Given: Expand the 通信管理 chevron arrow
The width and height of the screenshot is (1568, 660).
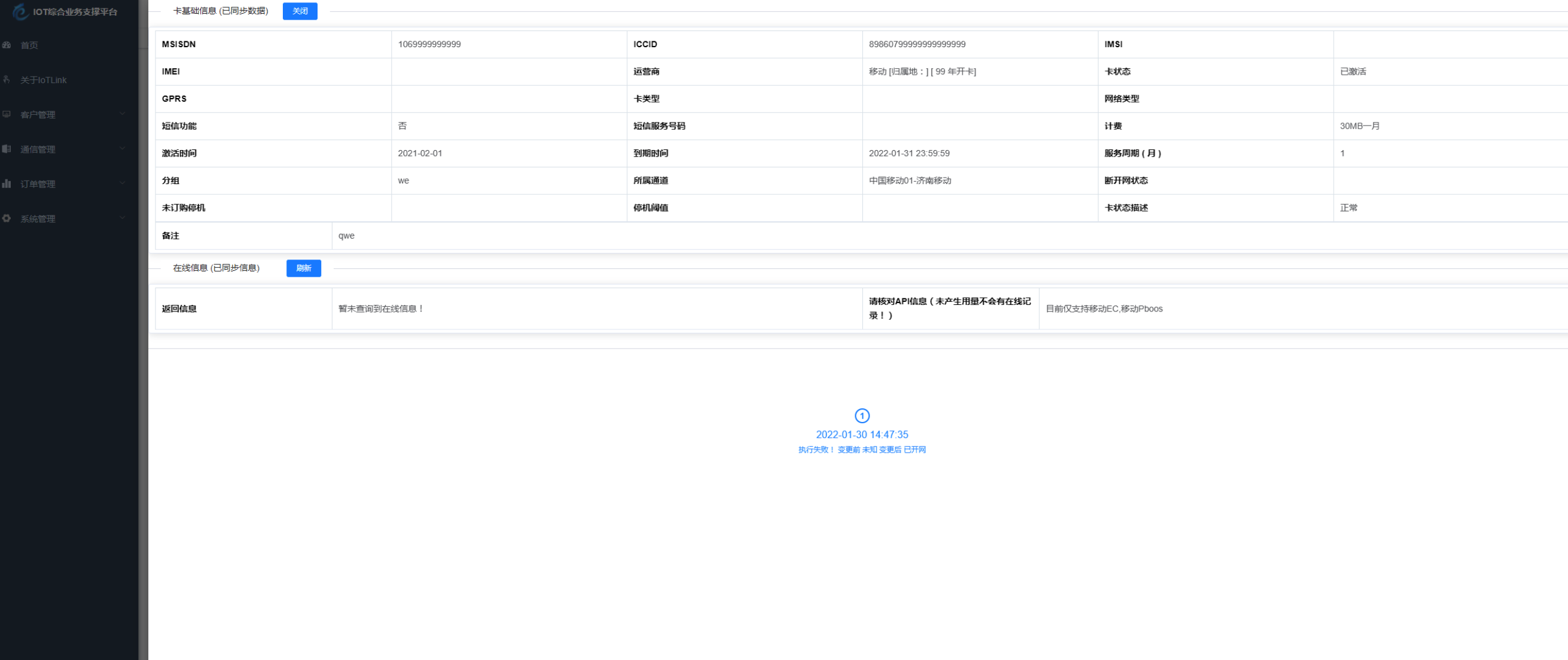Looking at the screenshot, I should pyautogui.click(x=123, y=148).
